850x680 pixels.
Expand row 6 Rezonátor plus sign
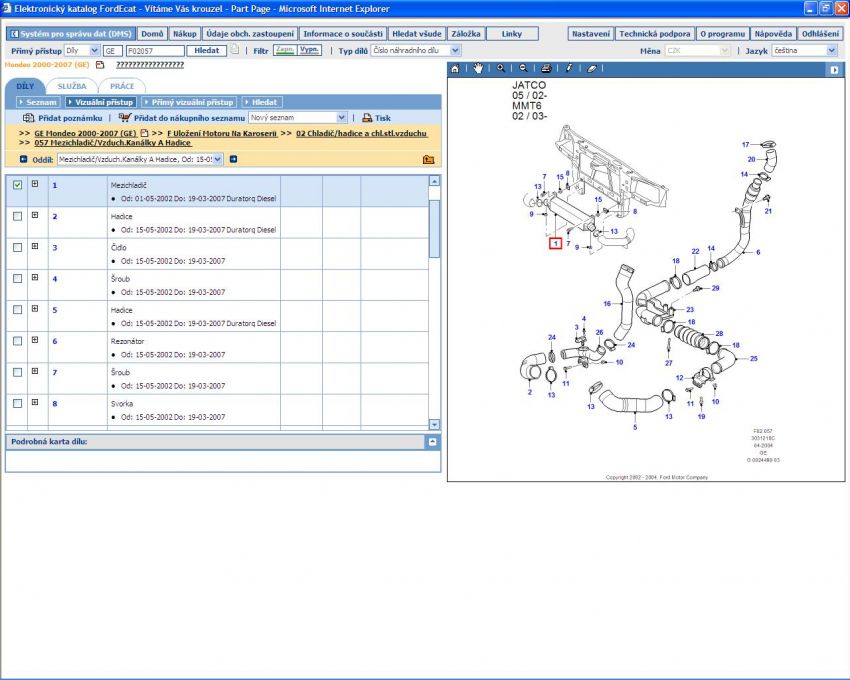[x=35, y=340]
